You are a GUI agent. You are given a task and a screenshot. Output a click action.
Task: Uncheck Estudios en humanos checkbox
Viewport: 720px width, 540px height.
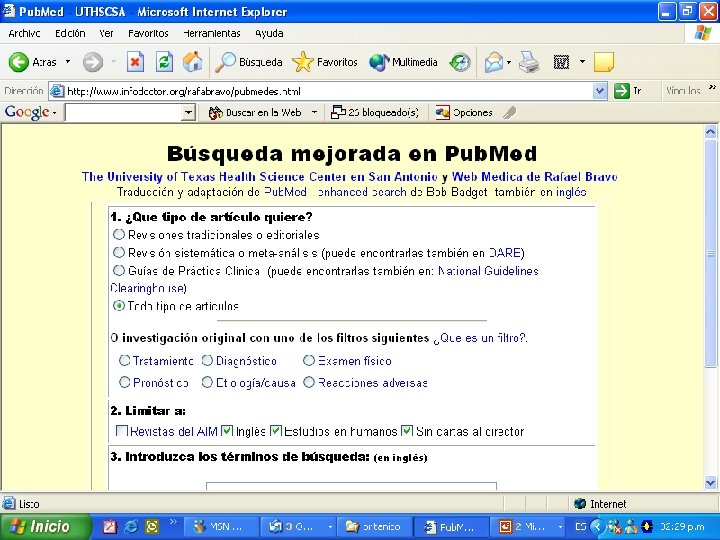point(276,431)
